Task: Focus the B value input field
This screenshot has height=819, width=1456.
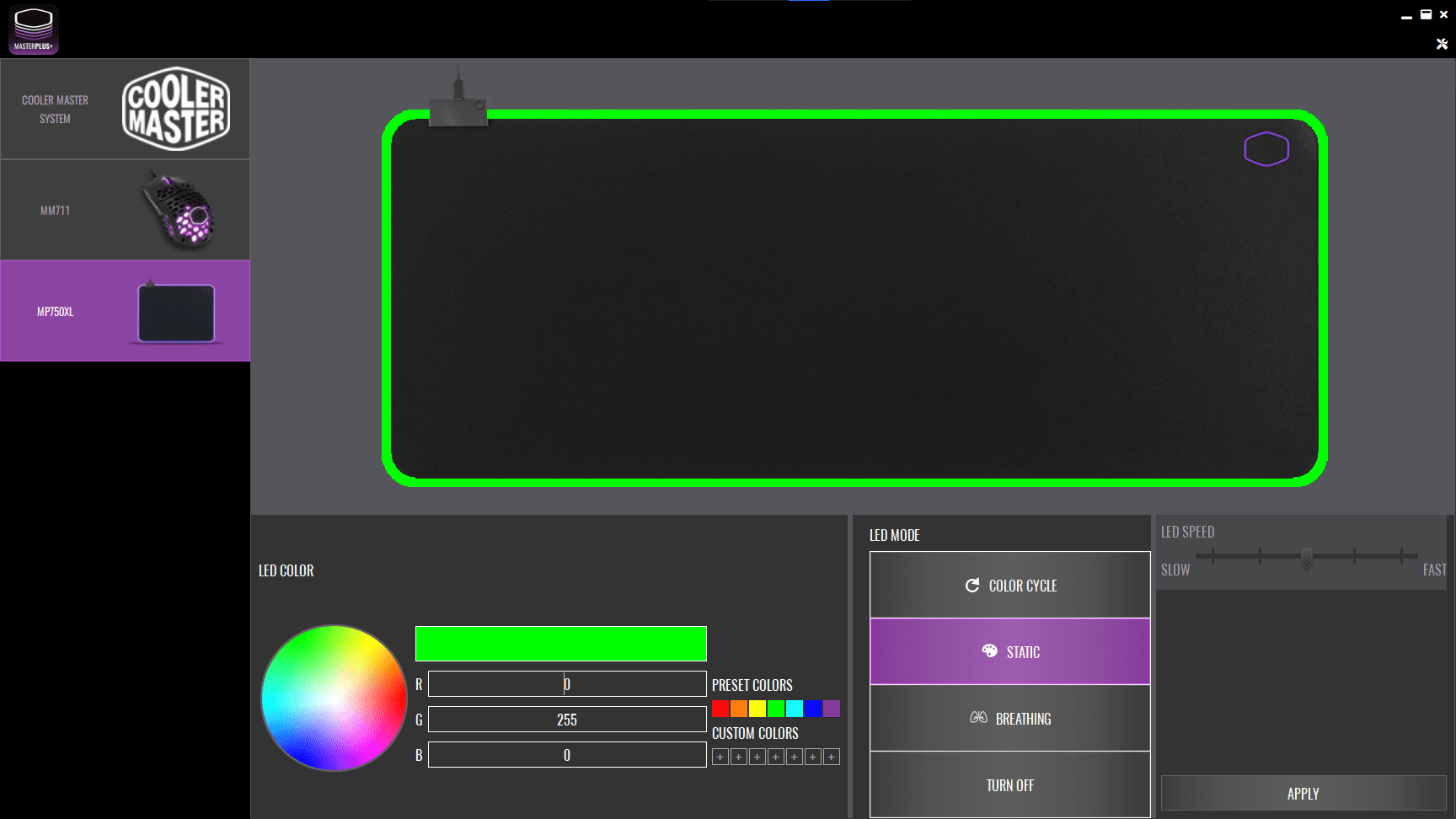Action: (567, 755)
